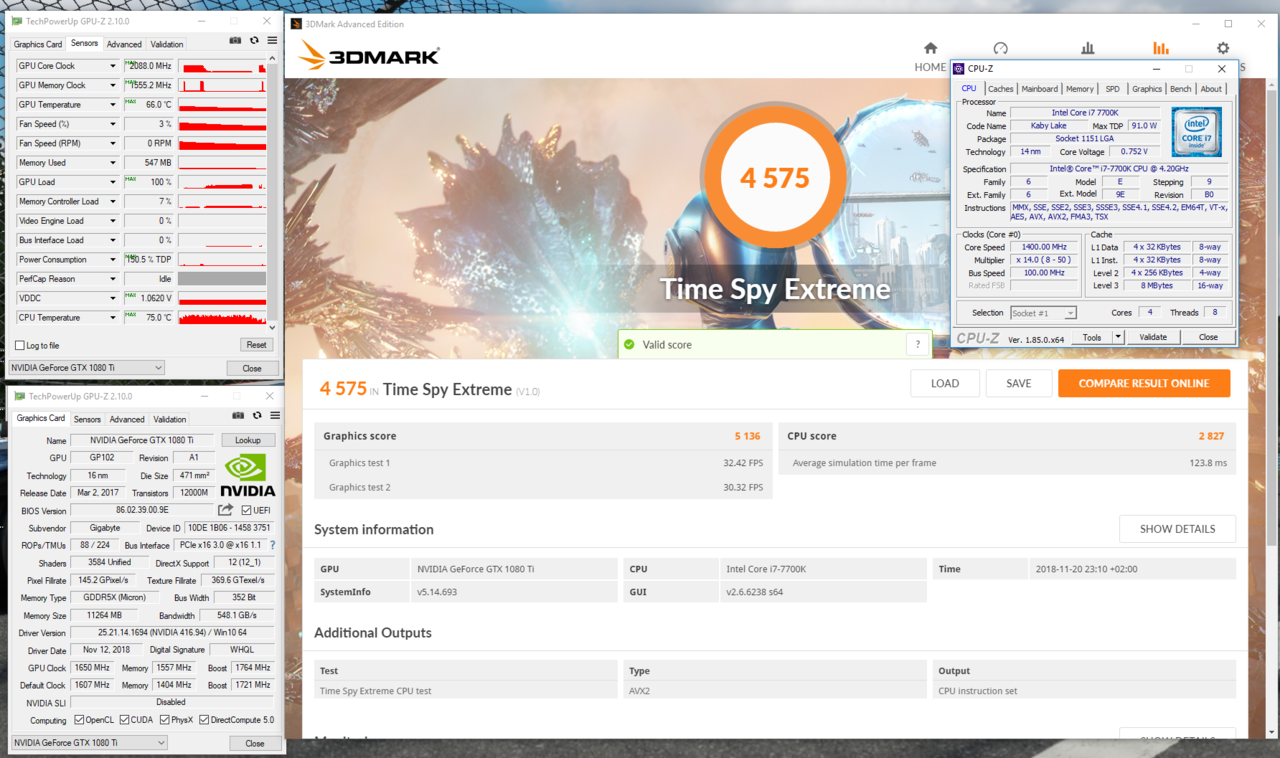Open 3DMark Stress Tests bar chart icon
The height and width of the screenshot is (758, 1280).
(1088, 48)
